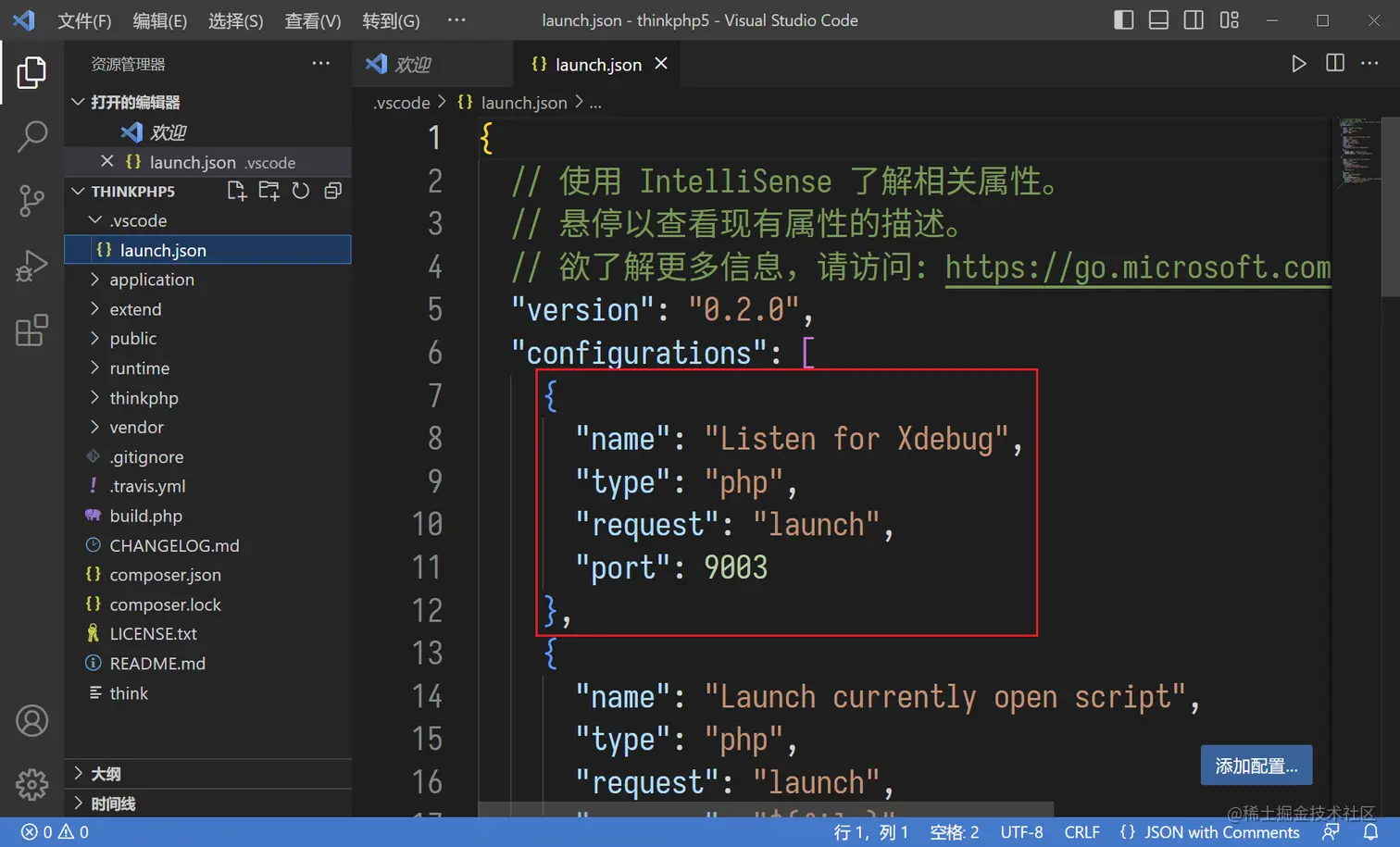This screenshot has width=1400, height=847.
Task: Expand the vendor folder
Action: tap(94, 427)
